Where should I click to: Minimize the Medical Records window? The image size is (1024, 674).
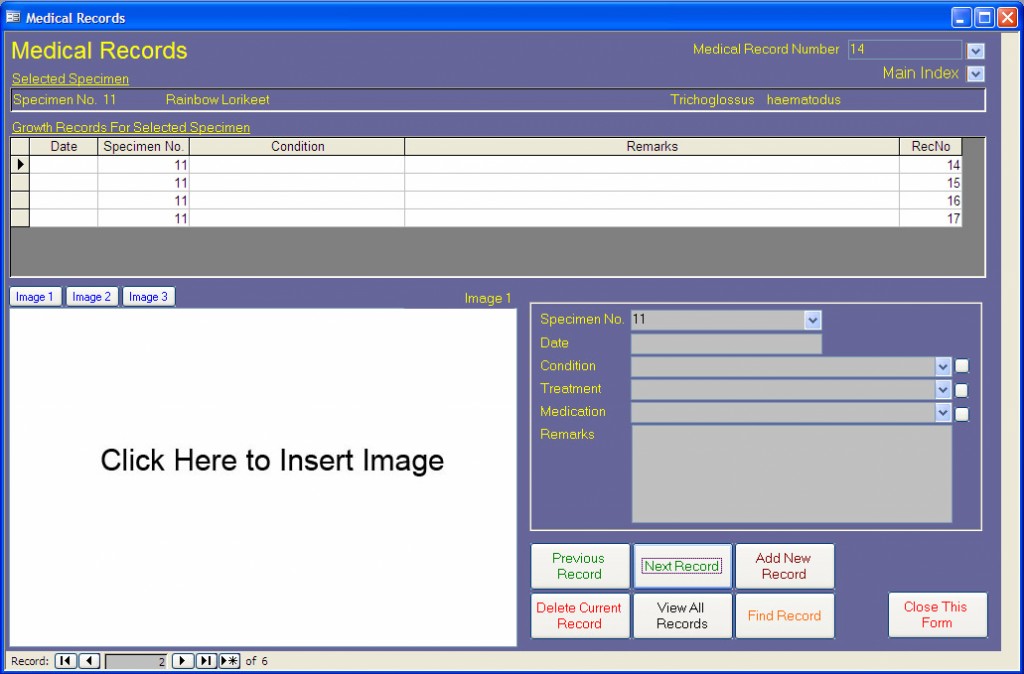[x=961, y=18]
